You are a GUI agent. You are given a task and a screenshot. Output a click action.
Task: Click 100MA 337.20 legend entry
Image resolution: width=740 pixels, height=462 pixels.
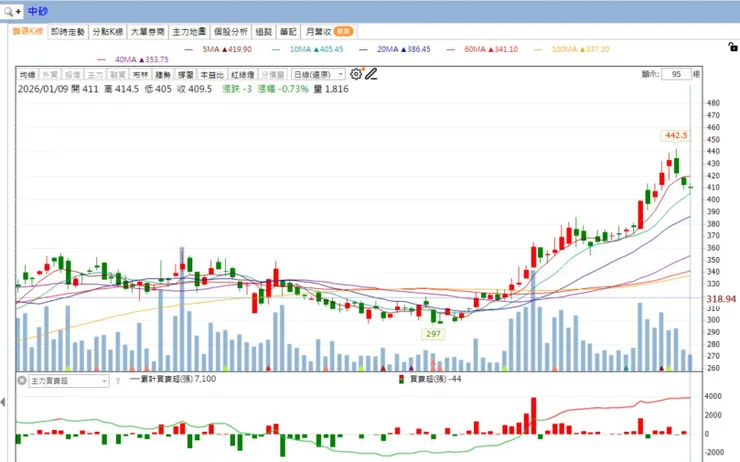[572, 49]
